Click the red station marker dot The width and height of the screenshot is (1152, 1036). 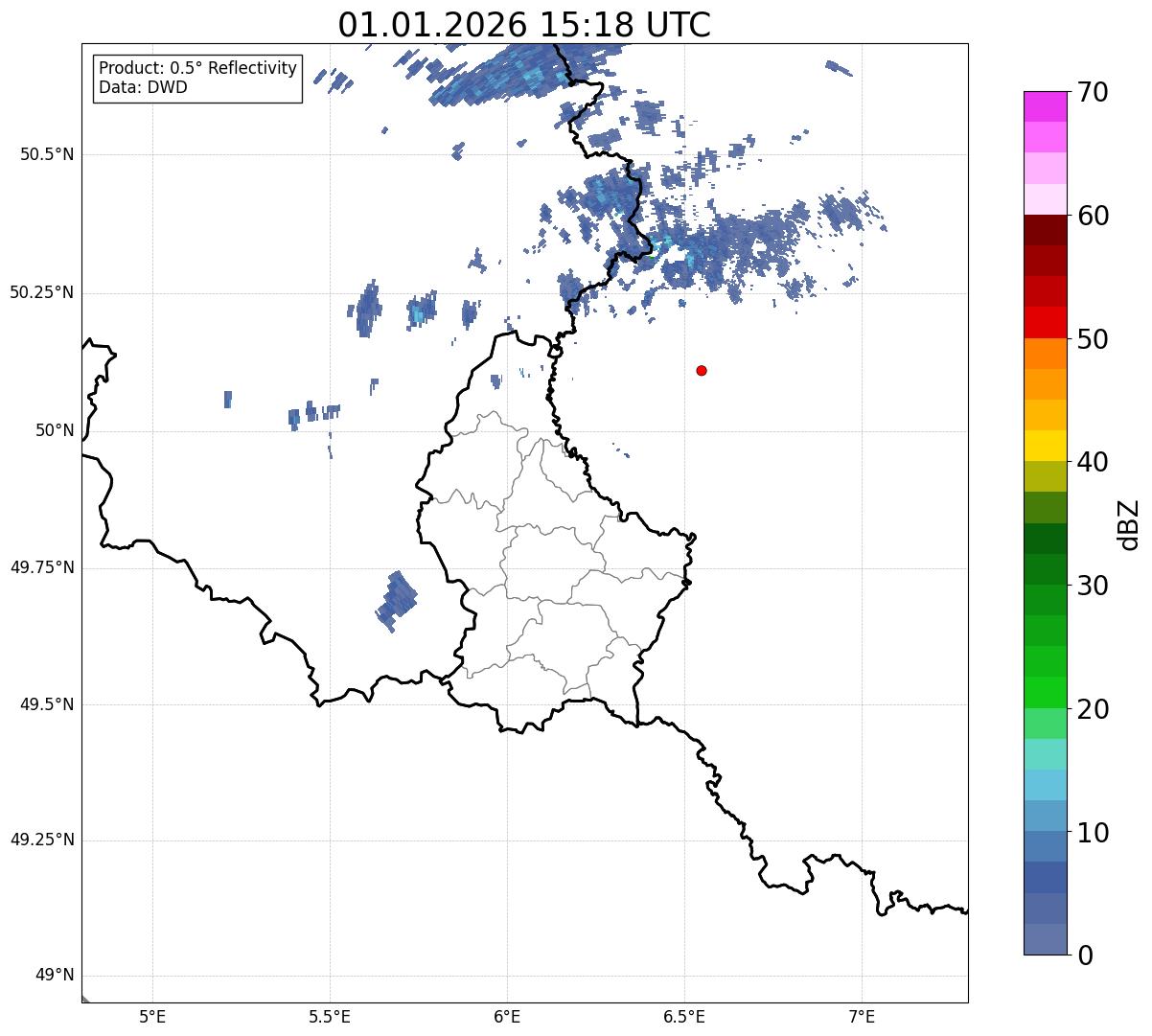coord(702,370)
